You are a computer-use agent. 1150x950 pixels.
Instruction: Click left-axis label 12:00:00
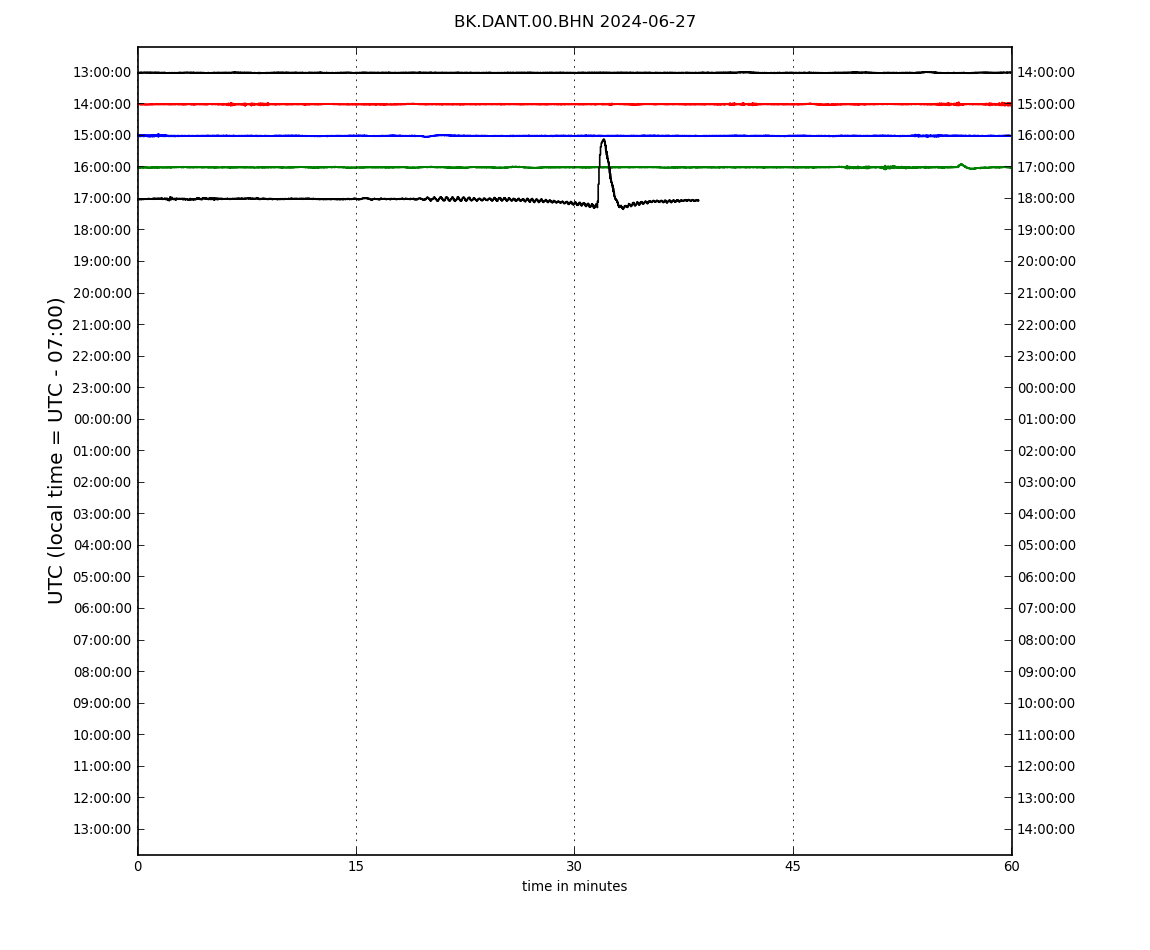click(102, 798)
